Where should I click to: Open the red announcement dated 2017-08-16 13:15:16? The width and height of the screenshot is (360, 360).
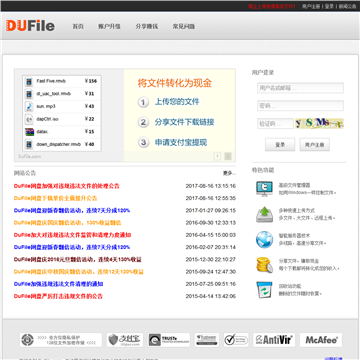(x=67, y=186)
